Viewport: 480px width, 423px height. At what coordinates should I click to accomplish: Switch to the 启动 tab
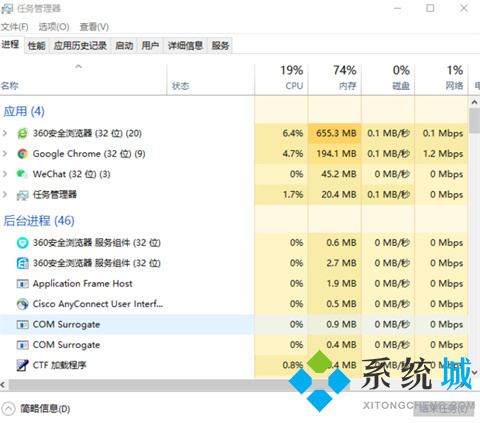pos(124,45)
